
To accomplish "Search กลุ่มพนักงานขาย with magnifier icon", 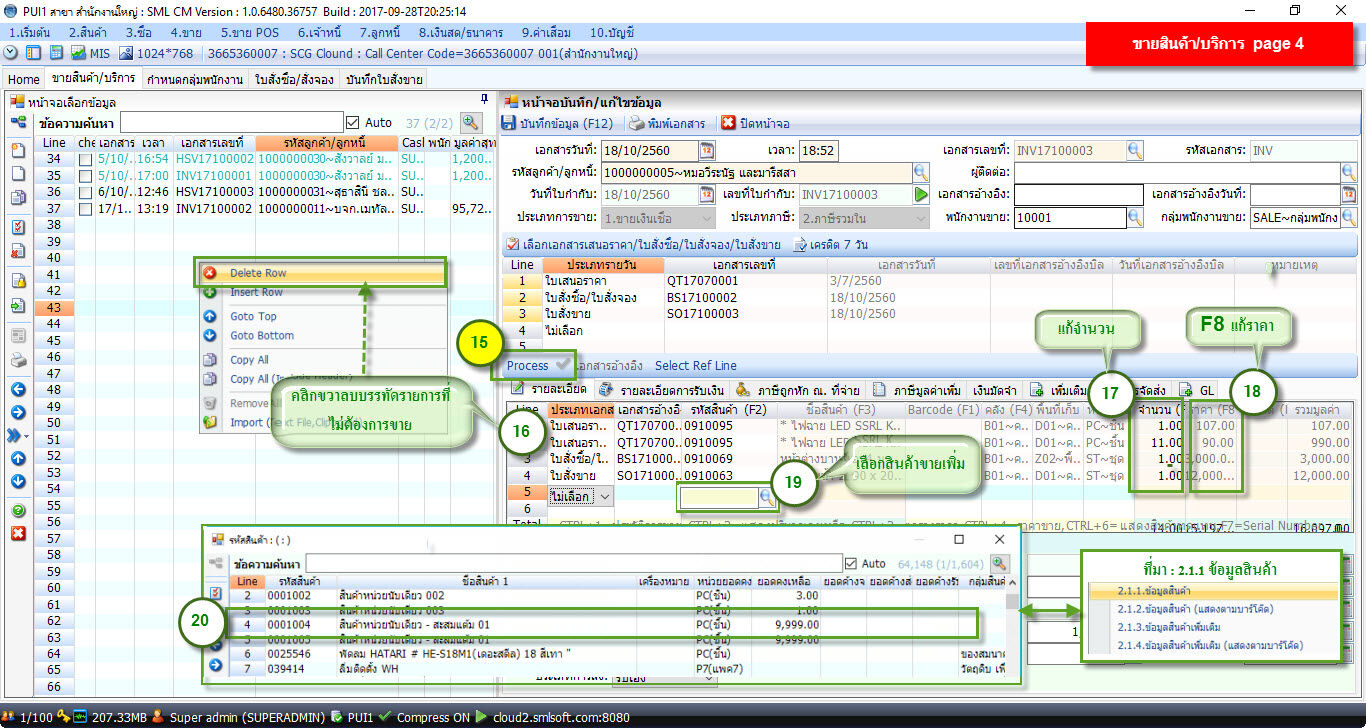I will (x=1349, y=216).
